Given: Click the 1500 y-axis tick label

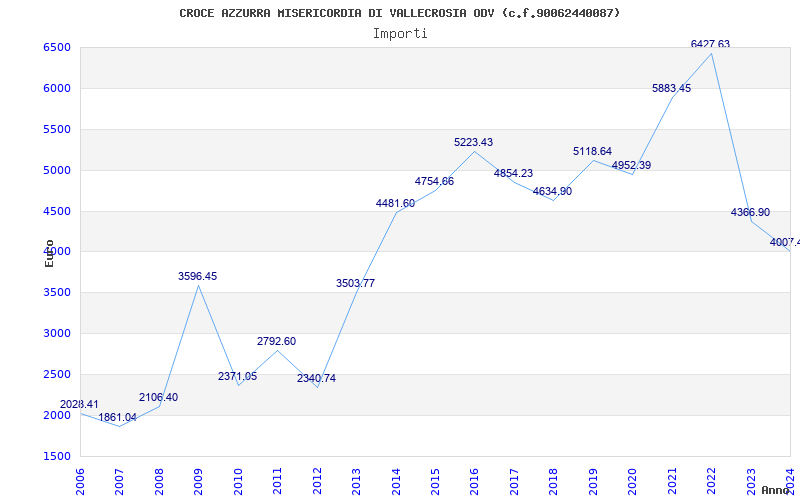Looking at the screenshot, I should pos(57,456).
